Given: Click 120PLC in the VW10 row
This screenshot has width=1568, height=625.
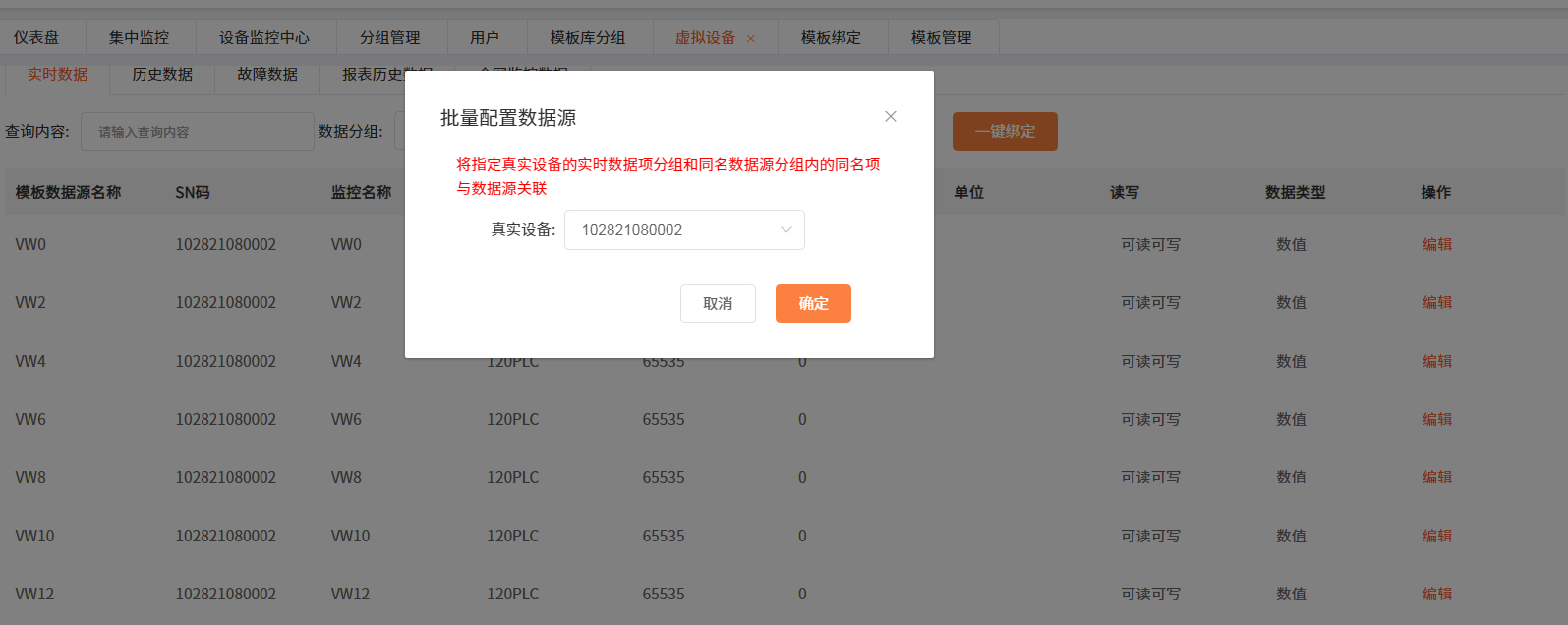Looking at the screenshot, I should [512, 536].
